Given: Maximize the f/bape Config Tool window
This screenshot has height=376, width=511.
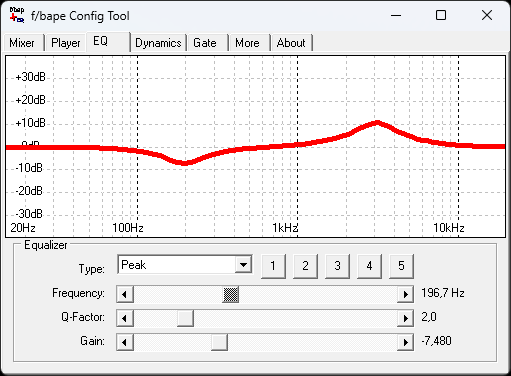Looking at the screenshot, I should click(x=441, y=15).
